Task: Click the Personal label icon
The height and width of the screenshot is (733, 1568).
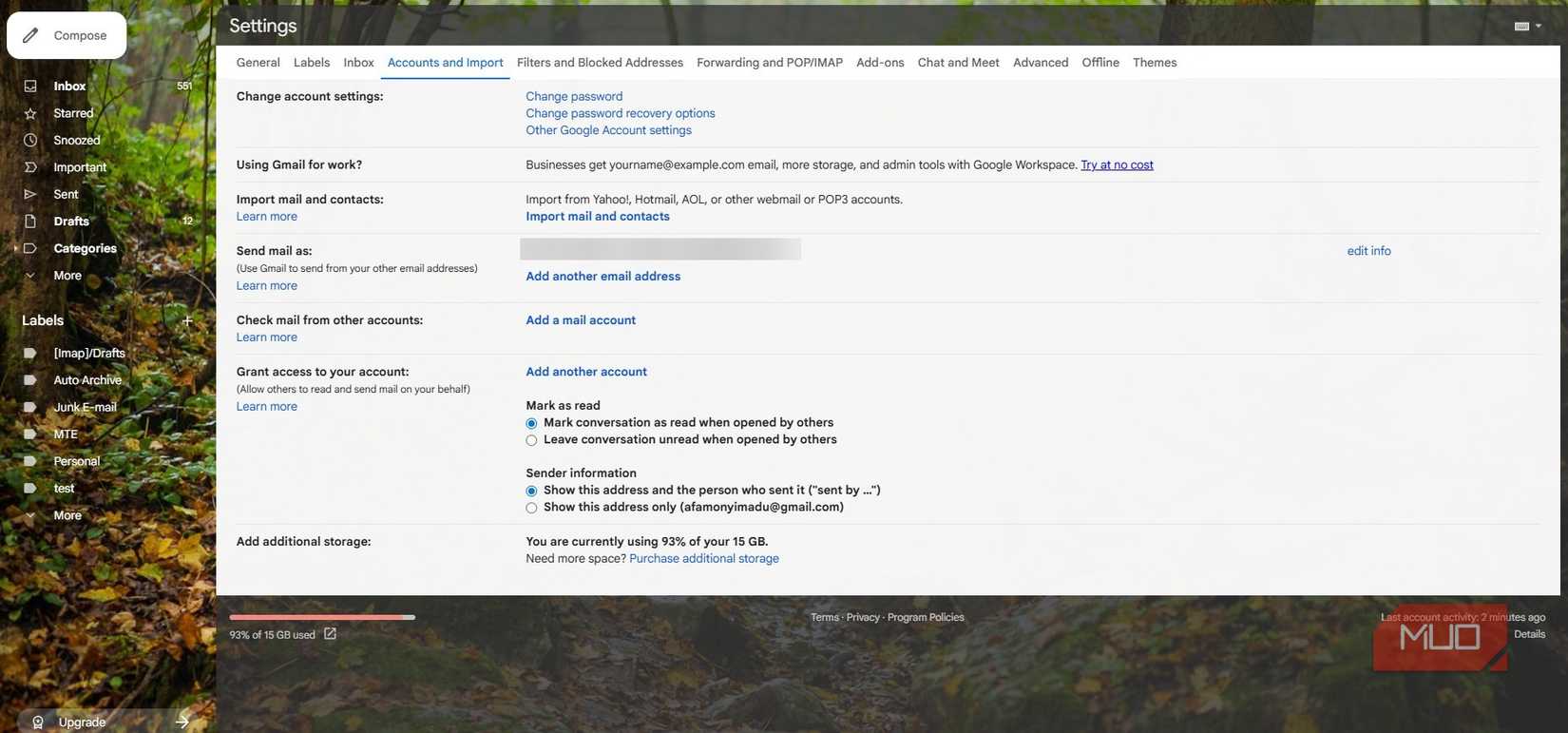Action: point(30,461)
